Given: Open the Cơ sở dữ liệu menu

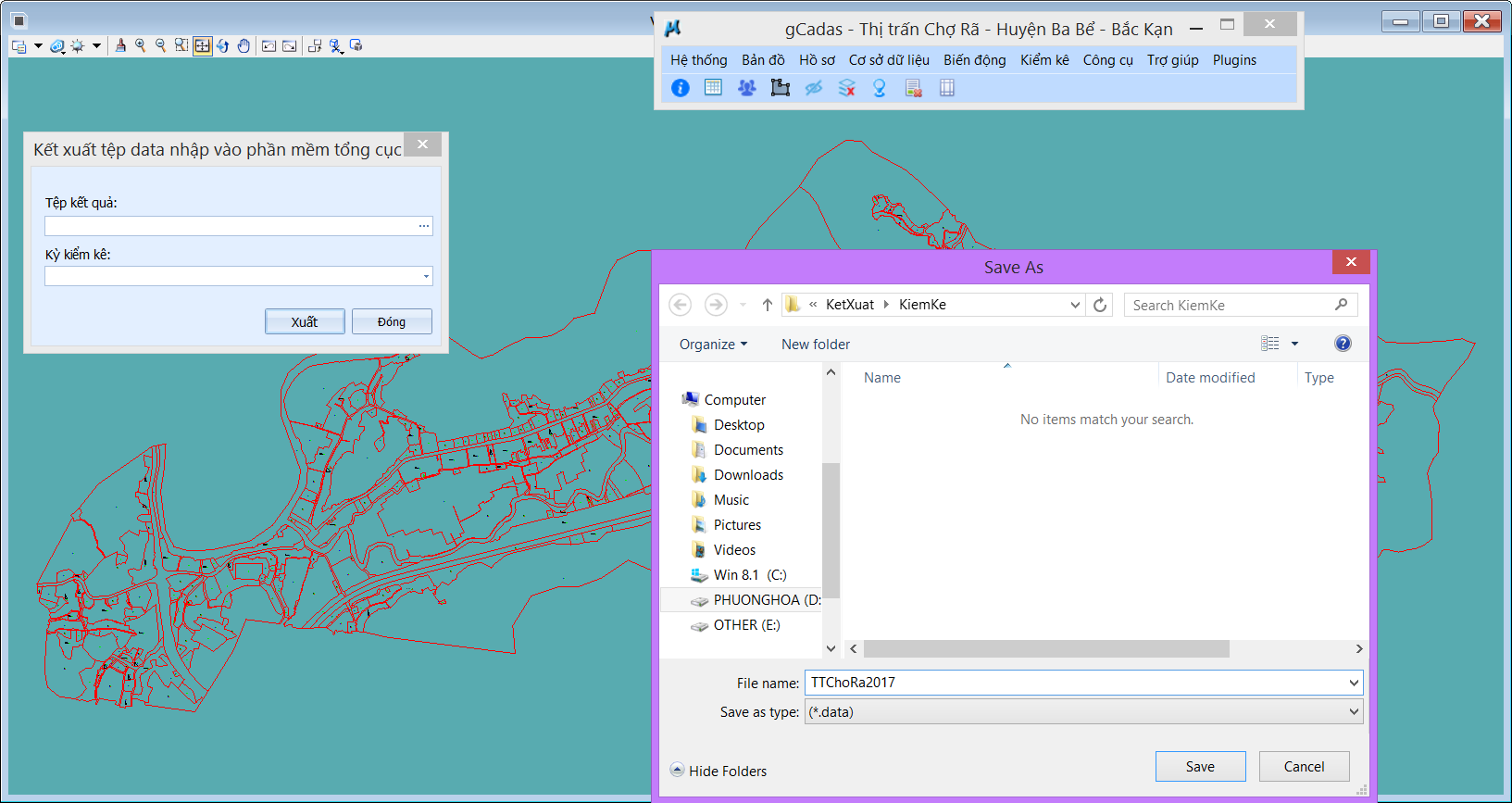Looking at the screenshot, I should (x=889, y=60).
